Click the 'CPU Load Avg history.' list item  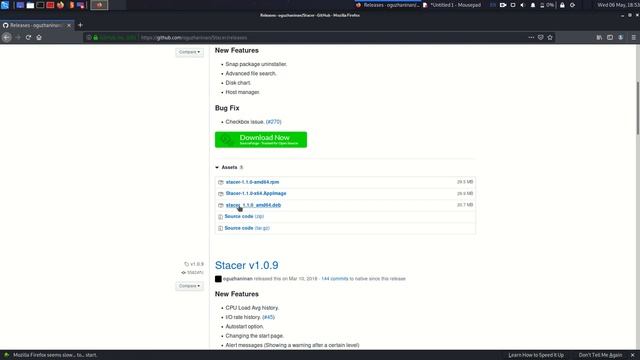click(x=252, y=308)
